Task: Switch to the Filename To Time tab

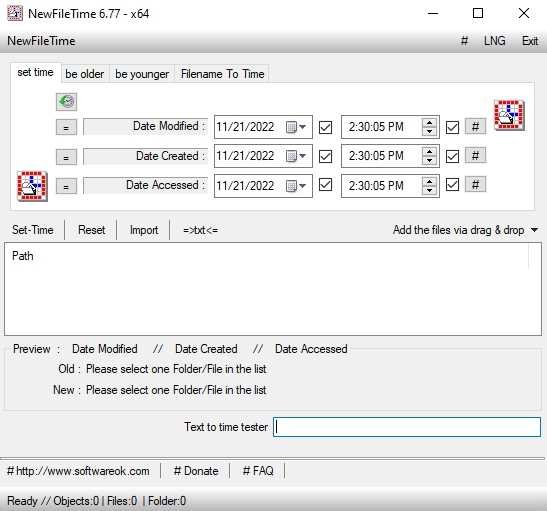Action: click(223, 74)
